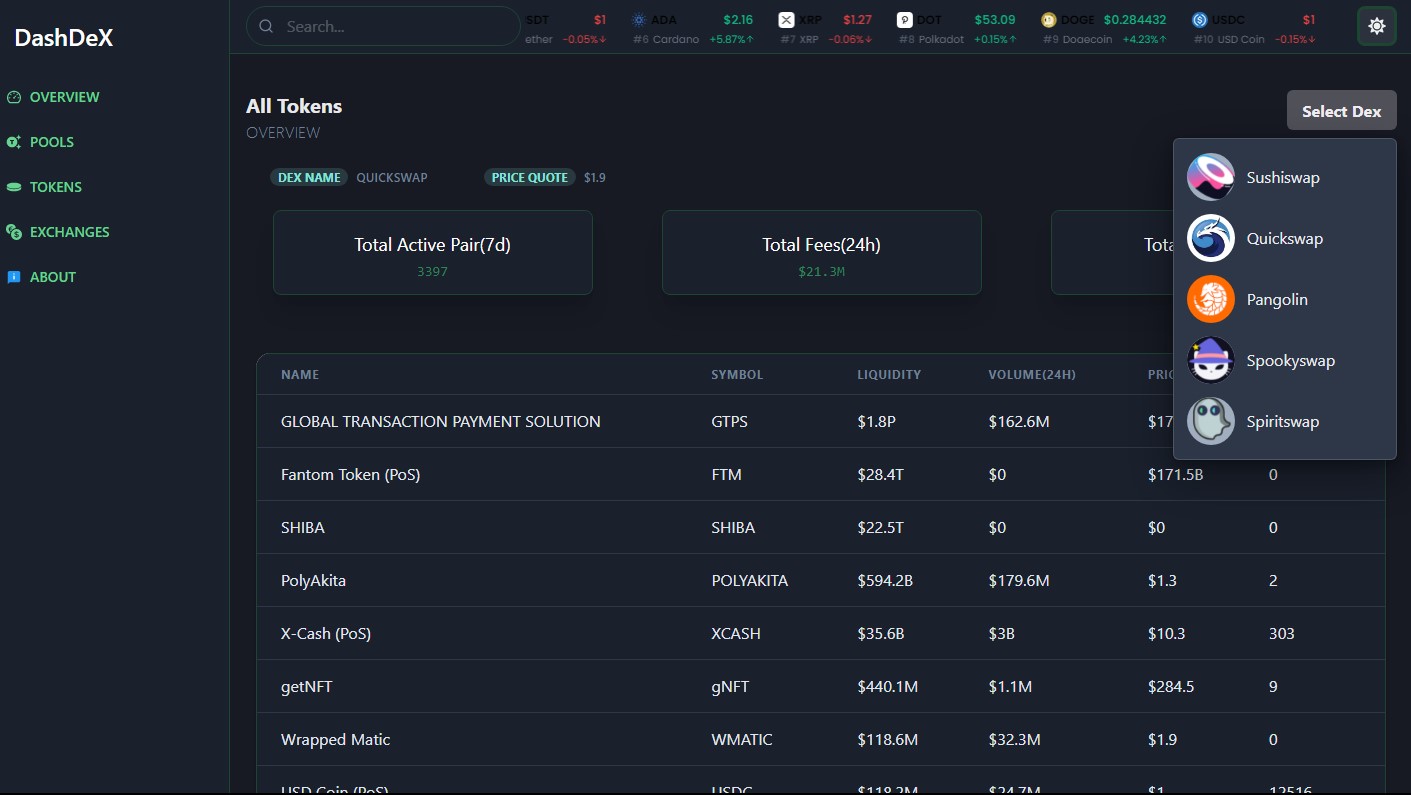Click the PRICE QUOTE badge
The width and height of the screenshot is (1411, 795).
530,177
